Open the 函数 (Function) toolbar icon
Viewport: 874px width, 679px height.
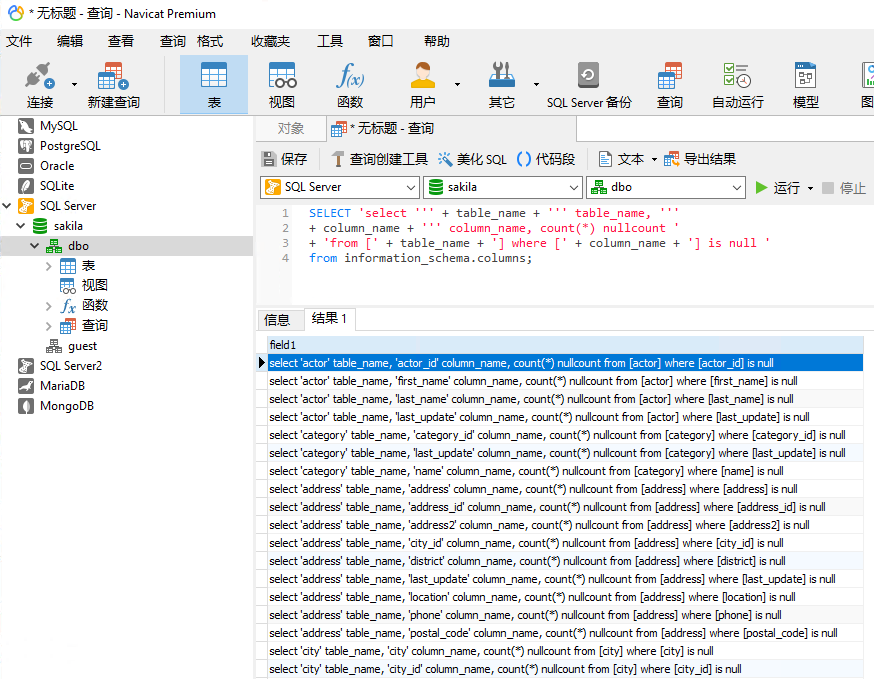pyautogui.click(x=350, y=85)
